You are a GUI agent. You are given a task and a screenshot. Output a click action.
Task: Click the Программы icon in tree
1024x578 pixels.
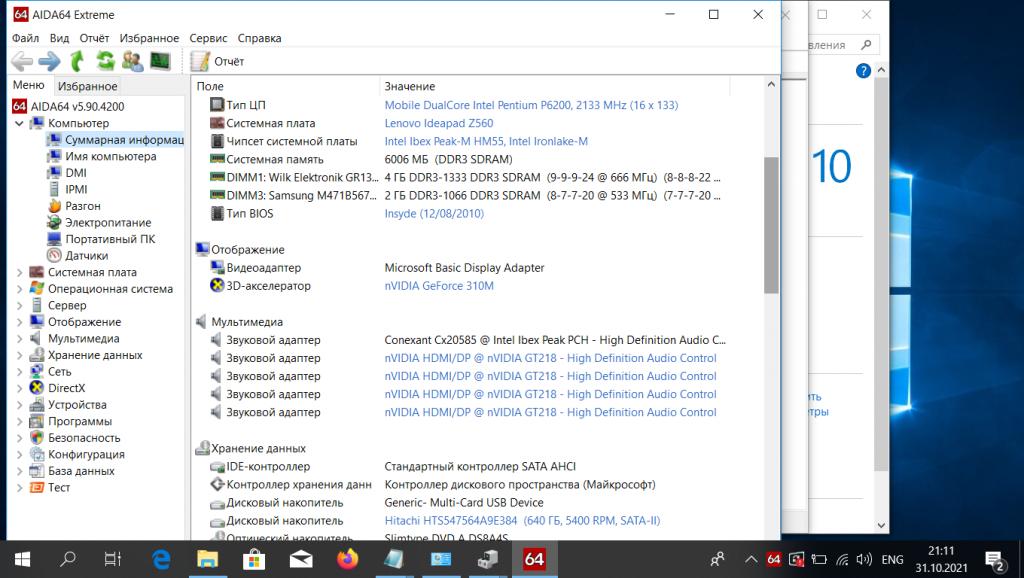pyautogui.click(x=37, y=421)
